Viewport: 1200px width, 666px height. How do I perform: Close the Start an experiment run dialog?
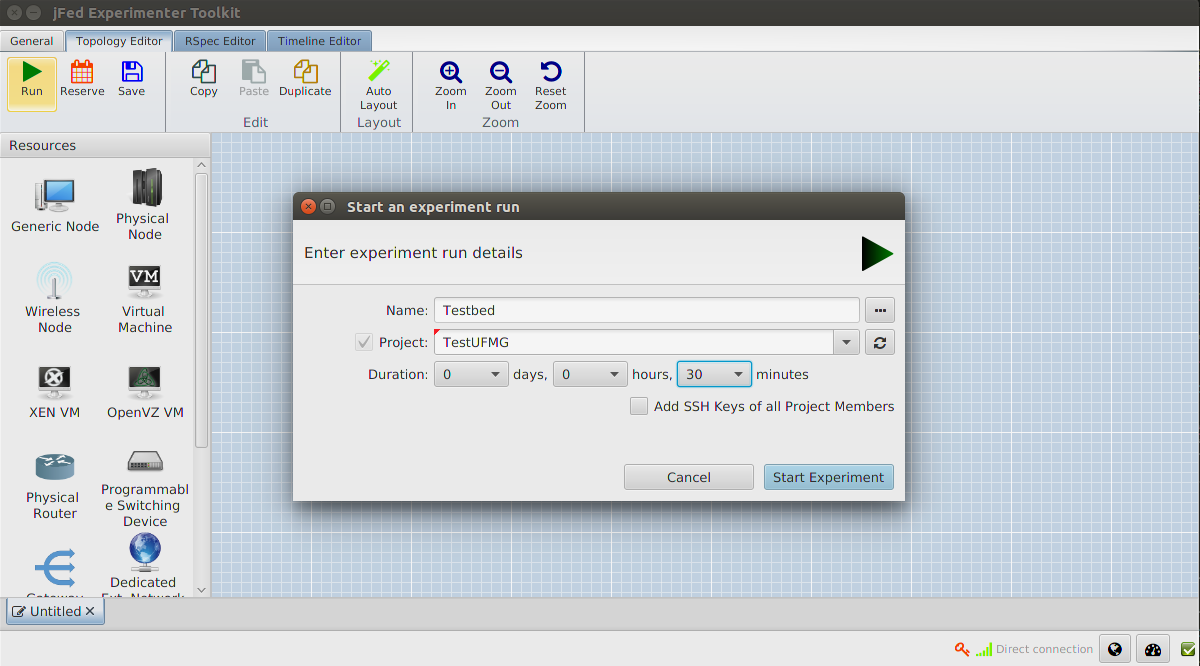click(308, 206)
